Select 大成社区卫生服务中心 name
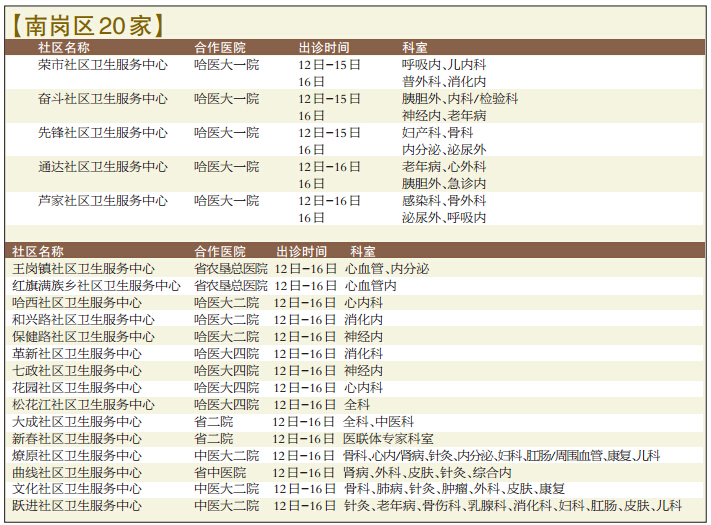The image size is (711, 525). [x=77, y=422]
